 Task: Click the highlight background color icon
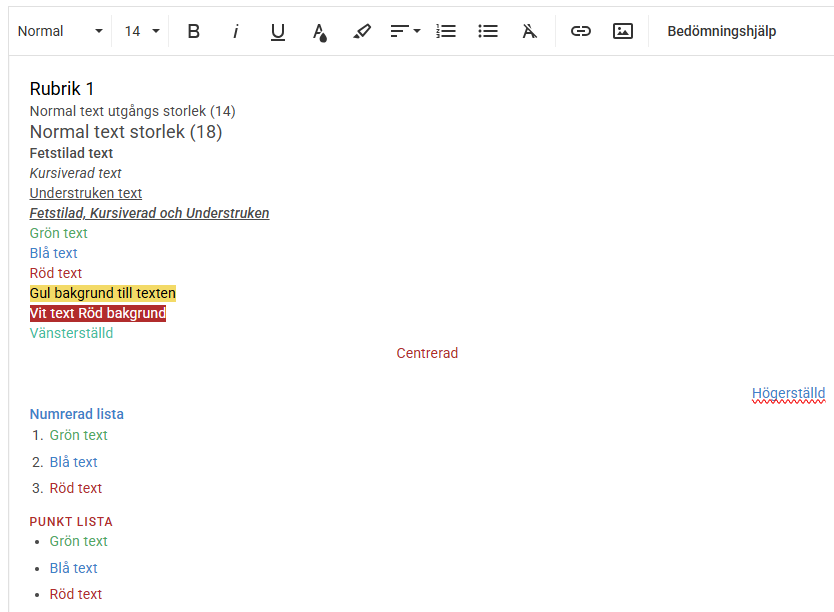(362, 31)
